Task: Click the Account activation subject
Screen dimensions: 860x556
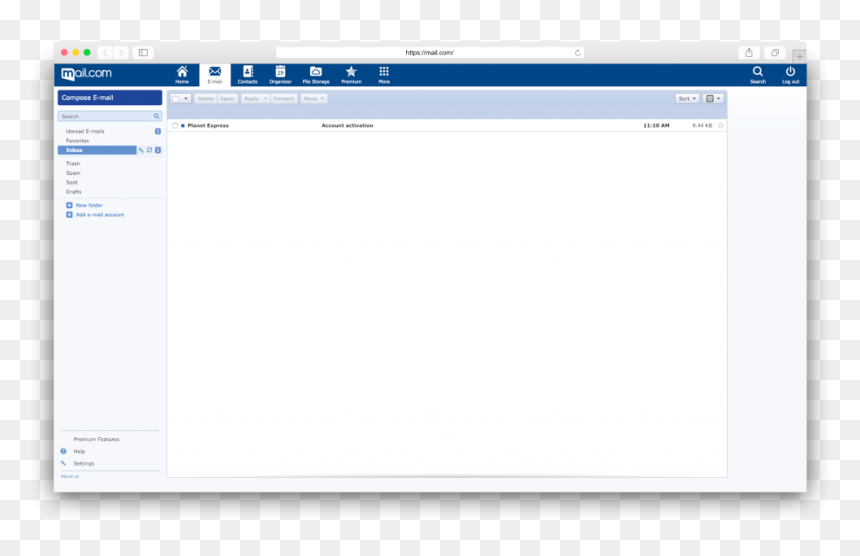Action: tap(347, 126)
